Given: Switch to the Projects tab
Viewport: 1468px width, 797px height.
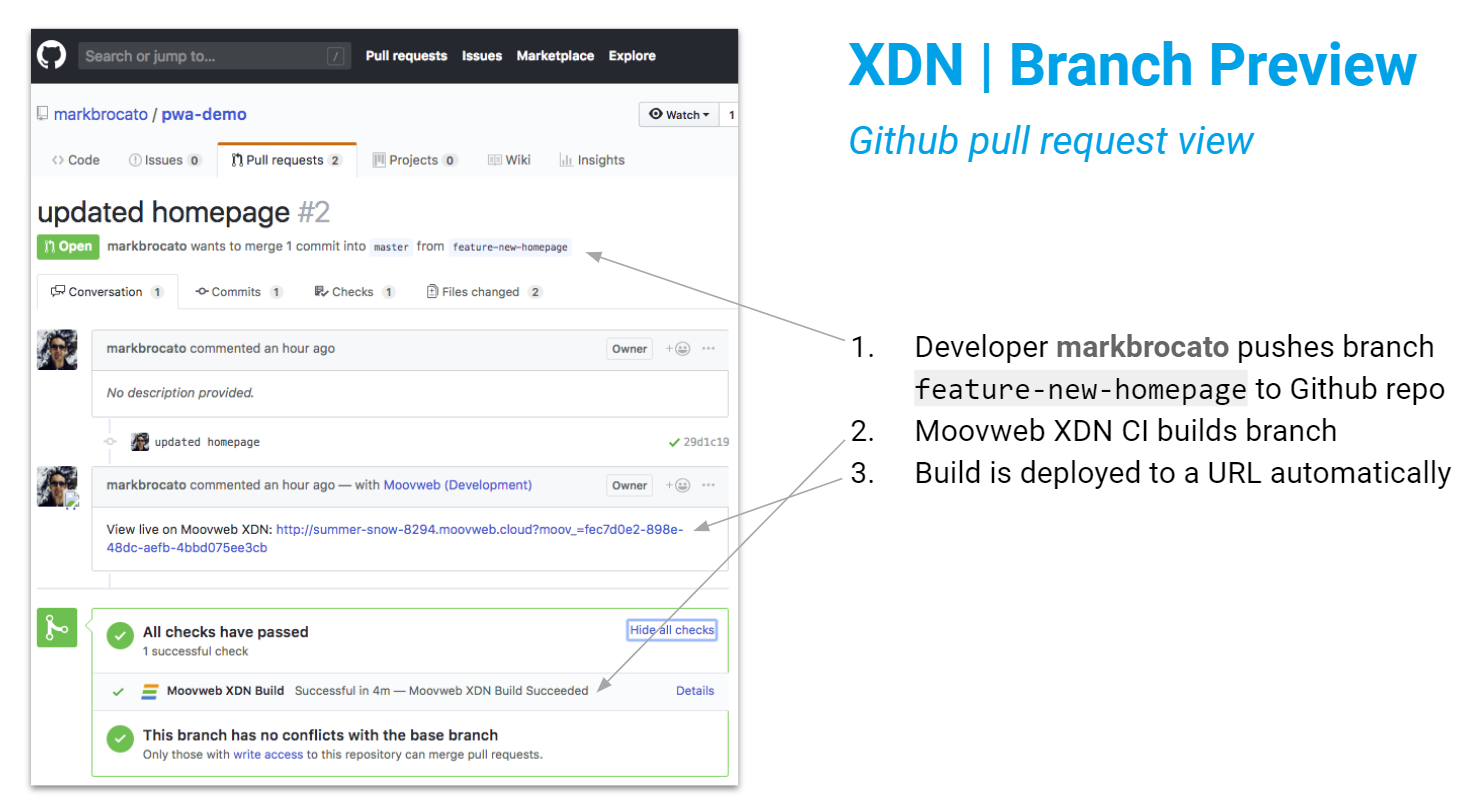Looking at the screenshot, I should click(x=415, y=160).
